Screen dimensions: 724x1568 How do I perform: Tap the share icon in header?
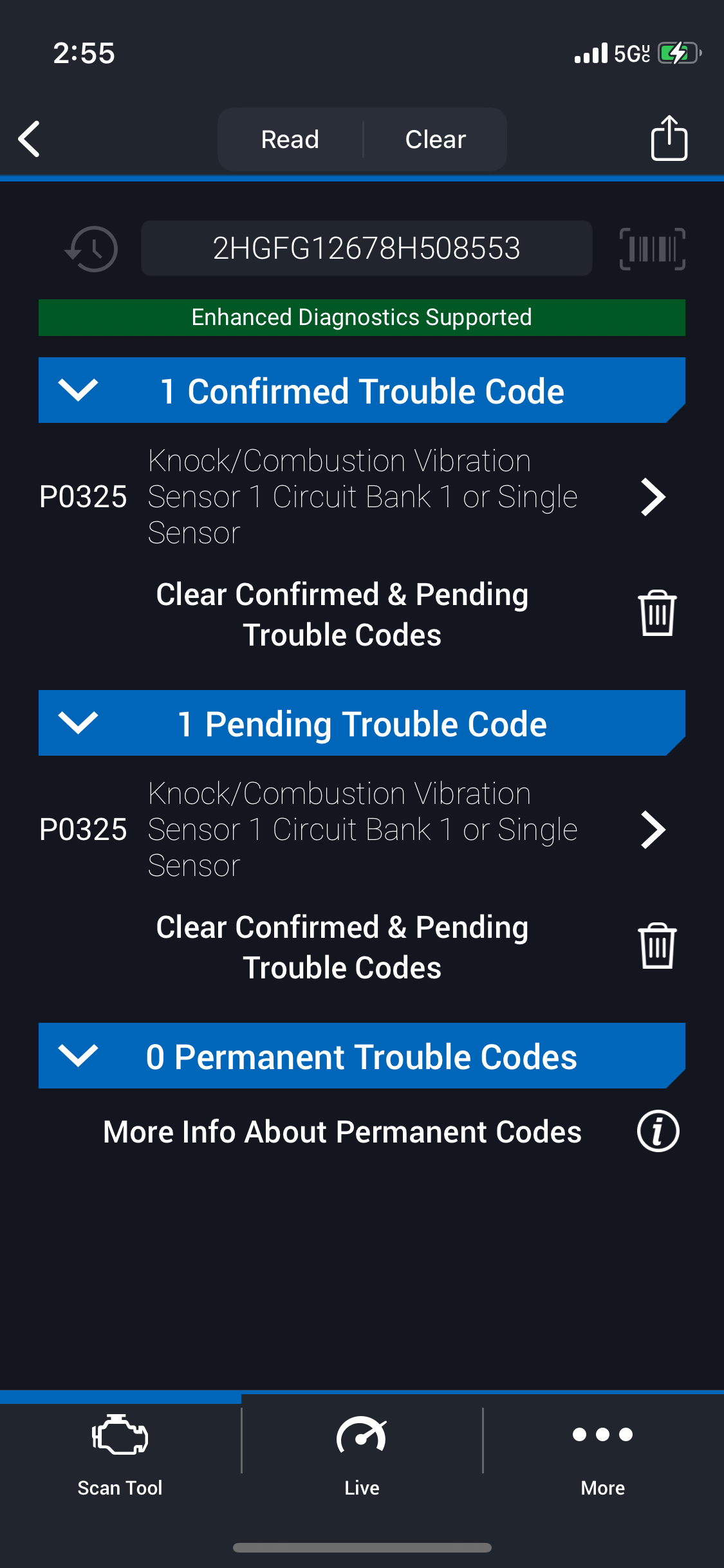(x=669, y=138)
